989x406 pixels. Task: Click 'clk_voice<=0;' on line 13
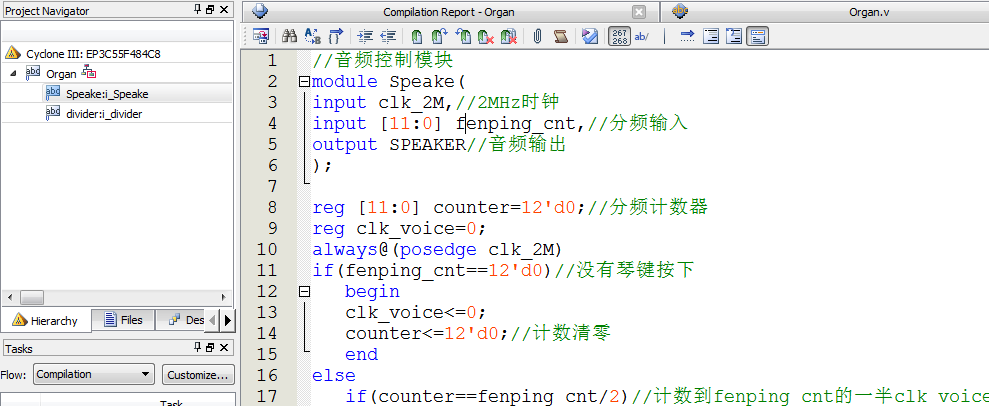point(416,312)
